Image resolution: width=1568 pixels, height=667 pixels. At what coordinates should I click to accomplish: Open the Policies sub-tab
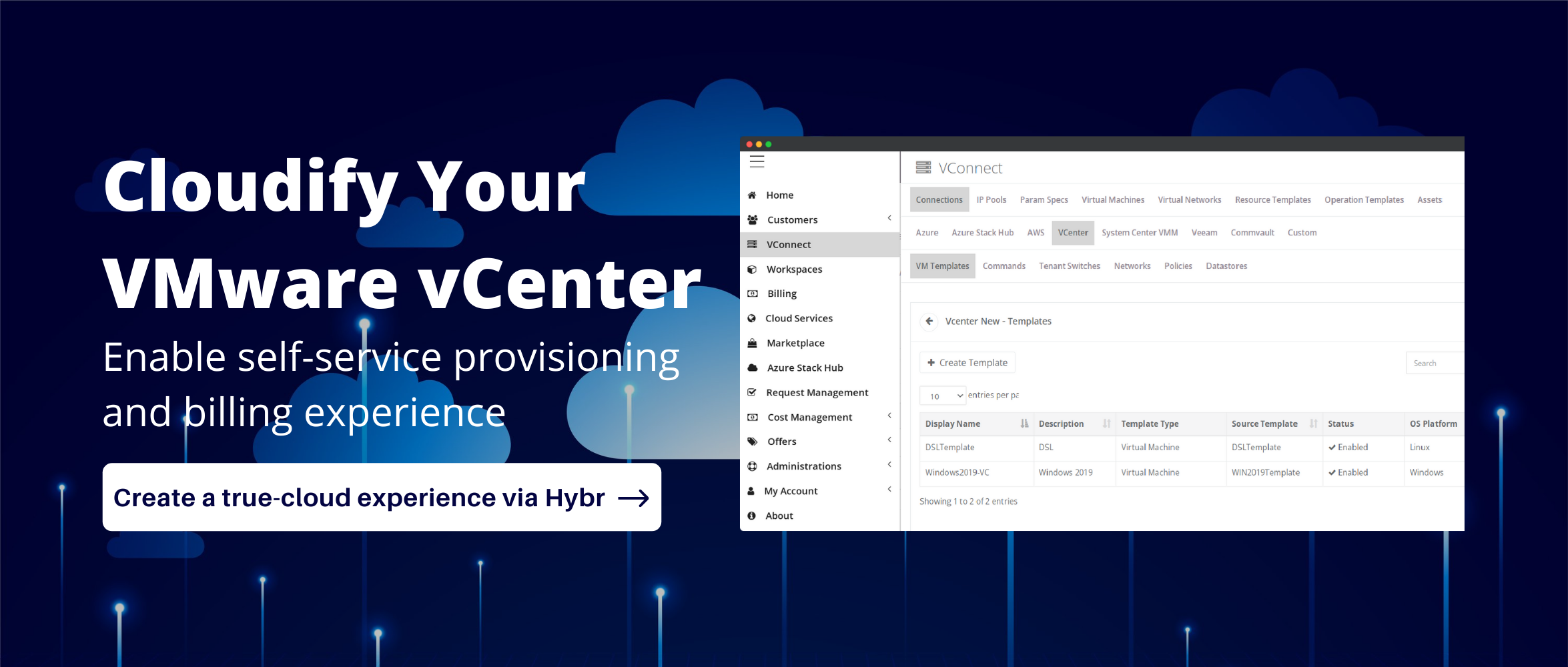click(1178, 266)
